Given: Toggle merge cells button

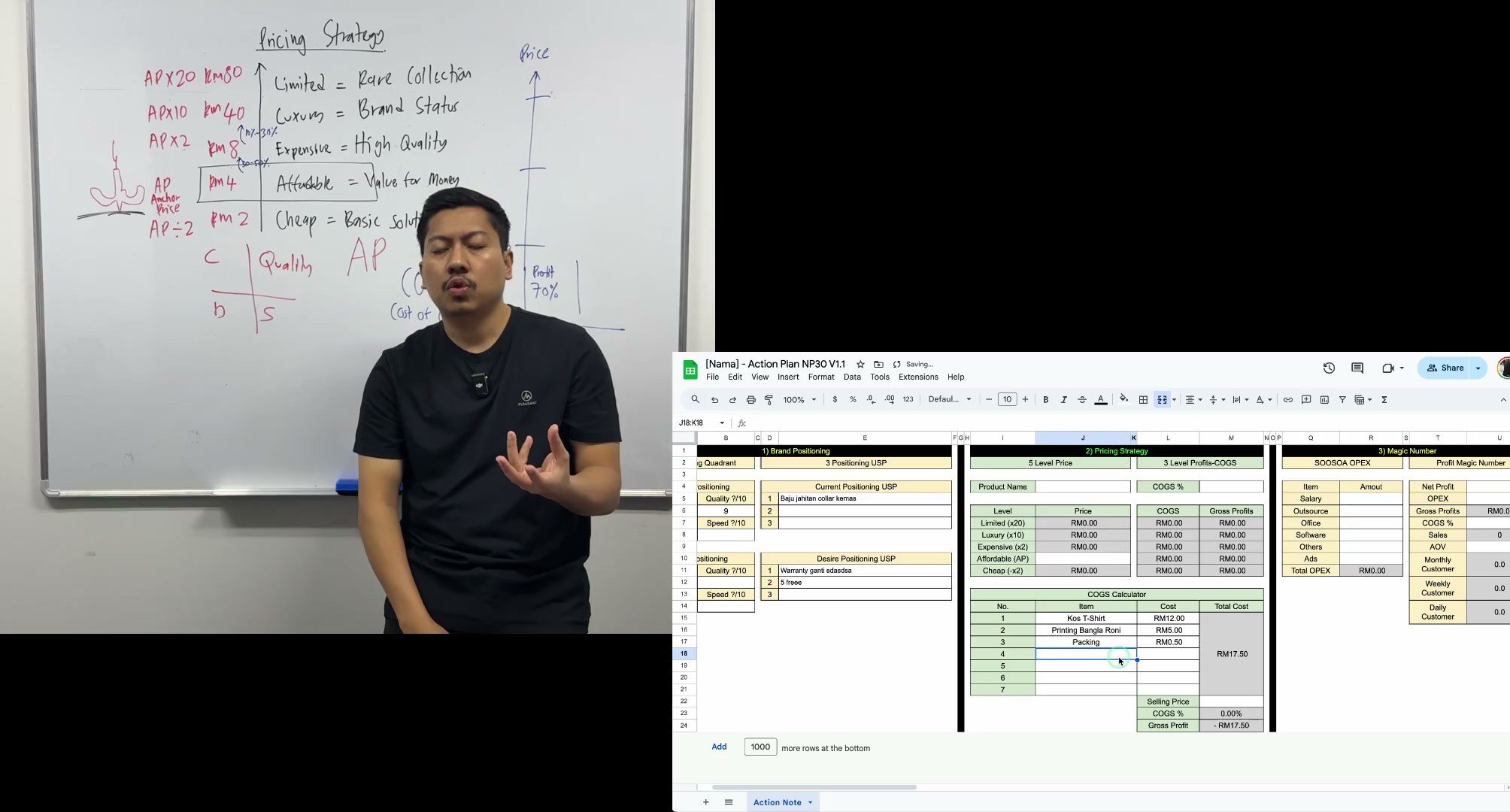Looking at the screenshot, I should pos(1162,400).
